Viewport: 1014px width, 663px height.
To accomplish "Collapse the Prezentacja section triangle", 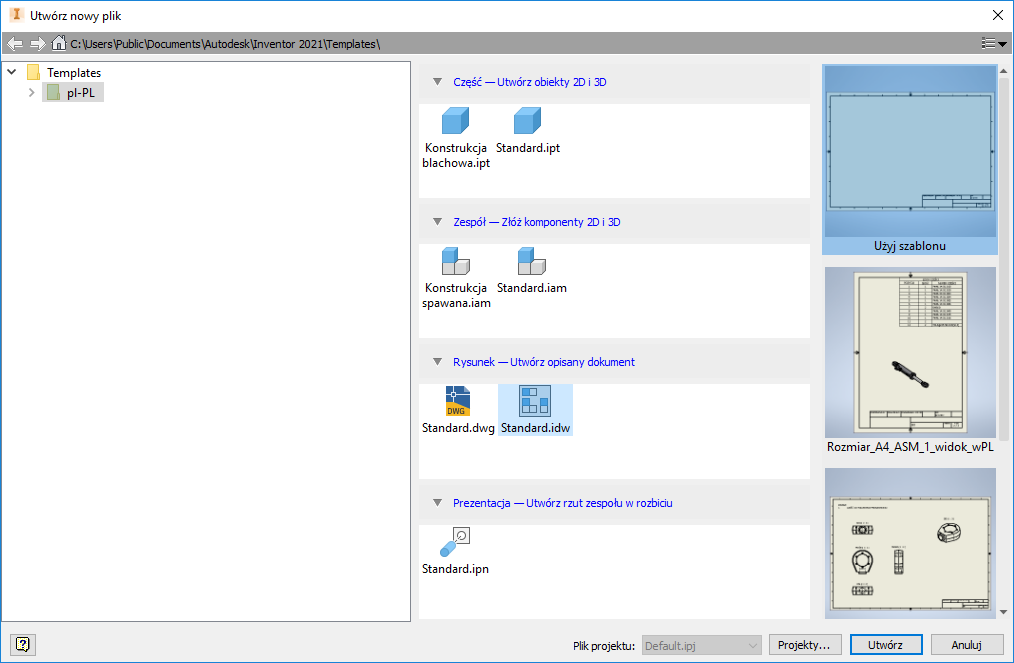I will 437,503.
